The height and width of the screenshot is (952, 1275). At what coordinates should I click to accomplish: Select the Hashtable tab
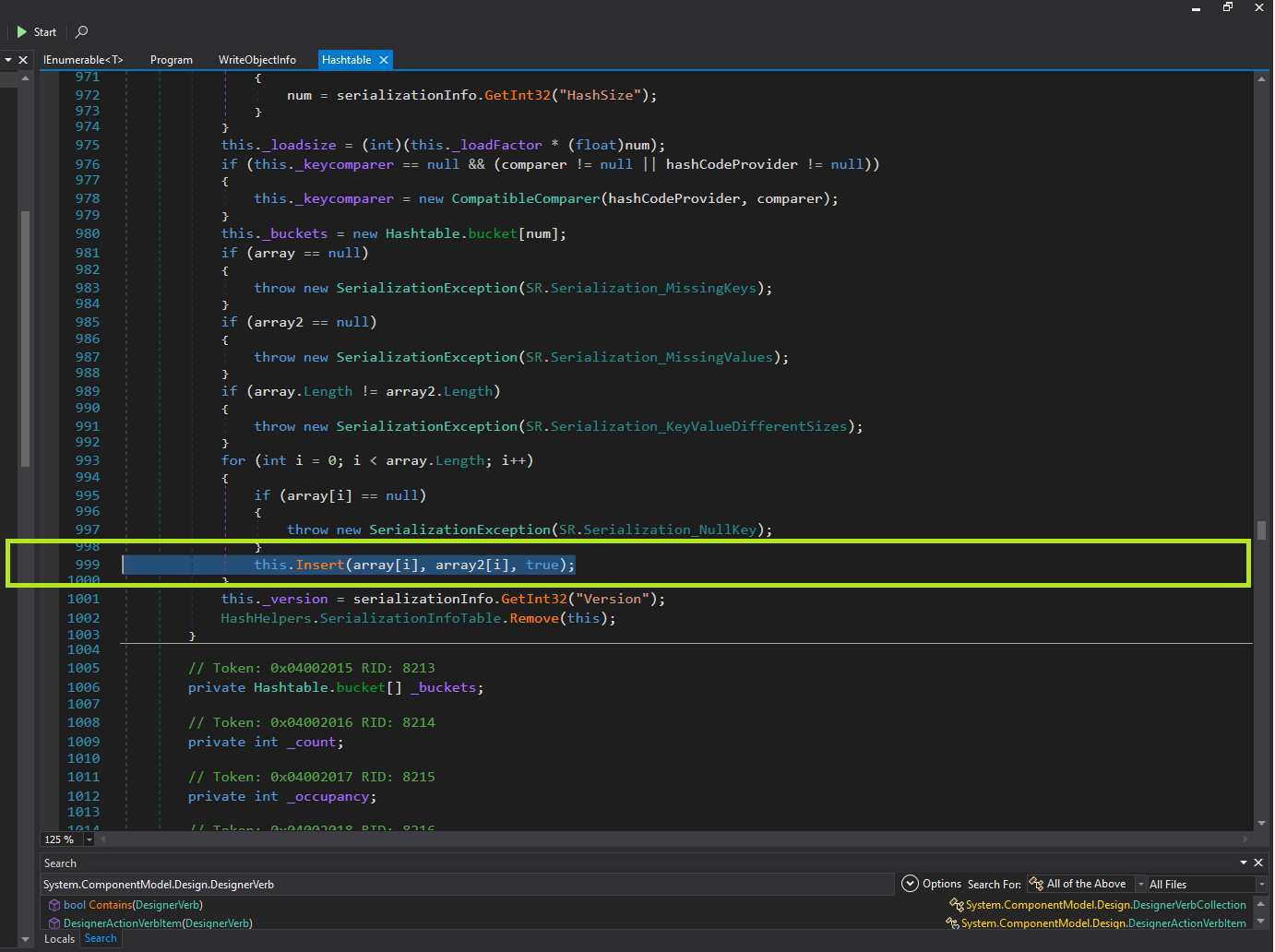pos(346,60)
